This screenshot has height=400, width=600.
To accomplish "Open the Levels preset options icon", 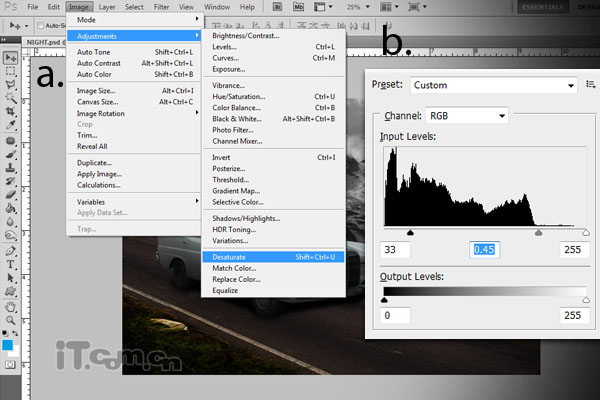I will pos(591,85).
